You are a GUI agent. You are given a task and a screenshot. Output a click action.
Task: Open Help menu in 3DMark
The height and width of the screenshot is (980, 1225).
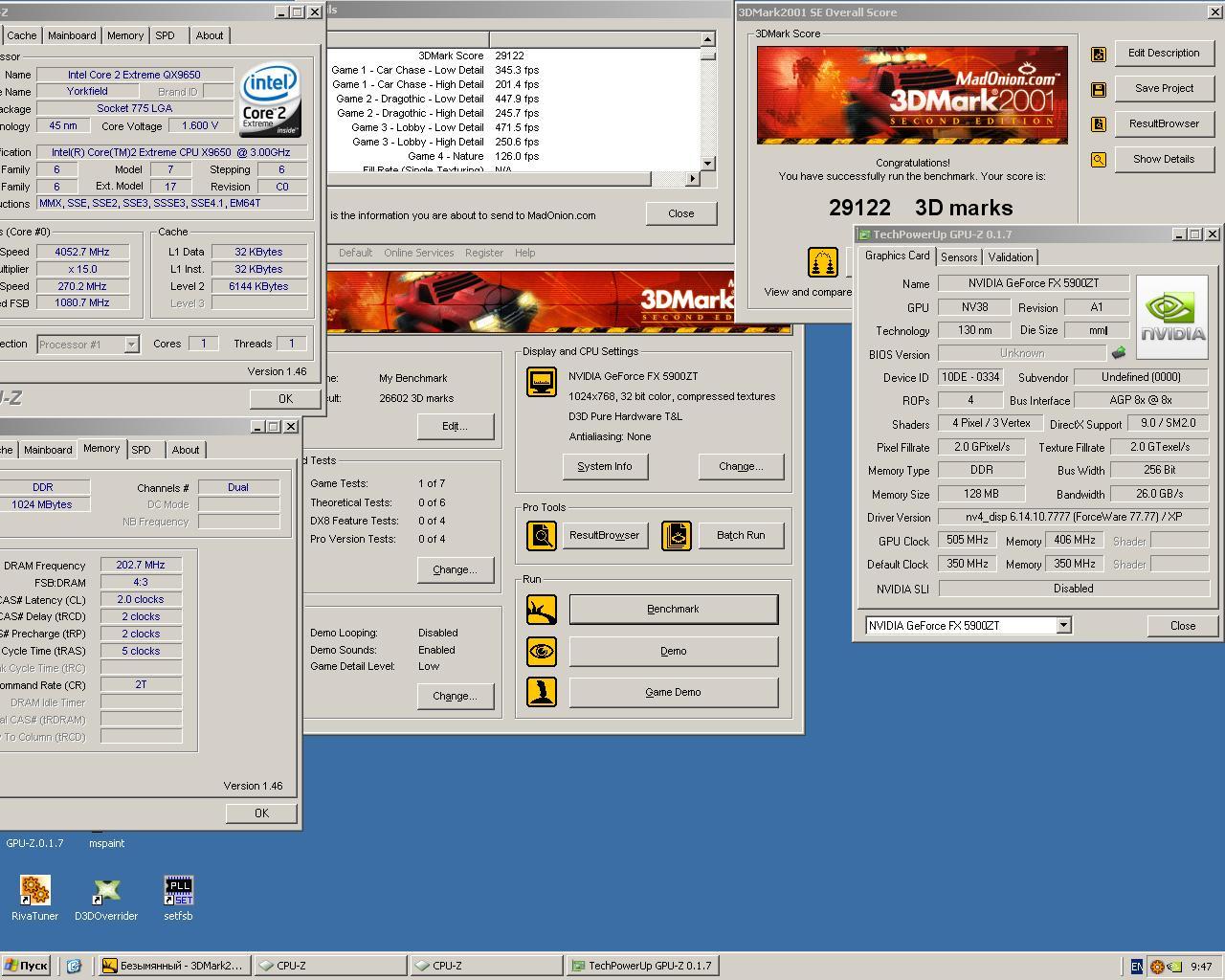click(x=524, y=253)
